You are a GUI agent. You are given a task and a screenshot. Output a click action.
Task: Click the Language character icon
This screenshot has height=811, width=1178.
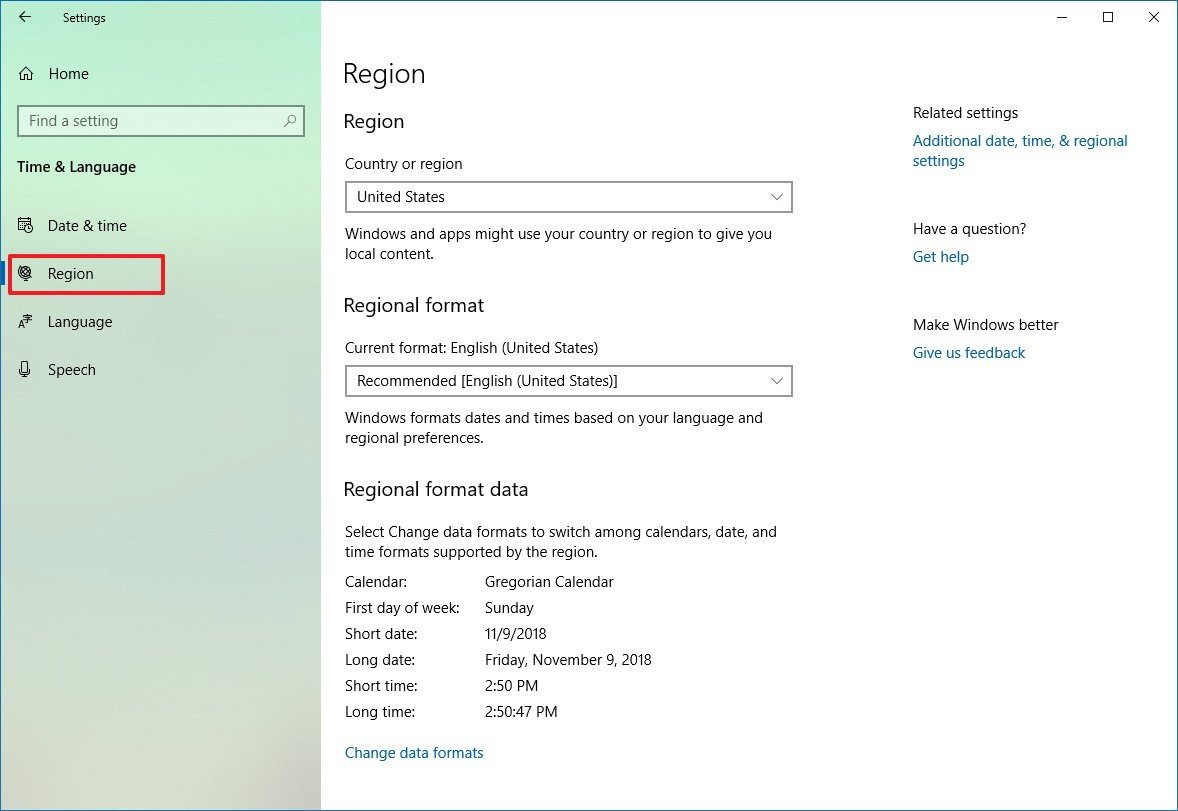[x=26, y=322]
